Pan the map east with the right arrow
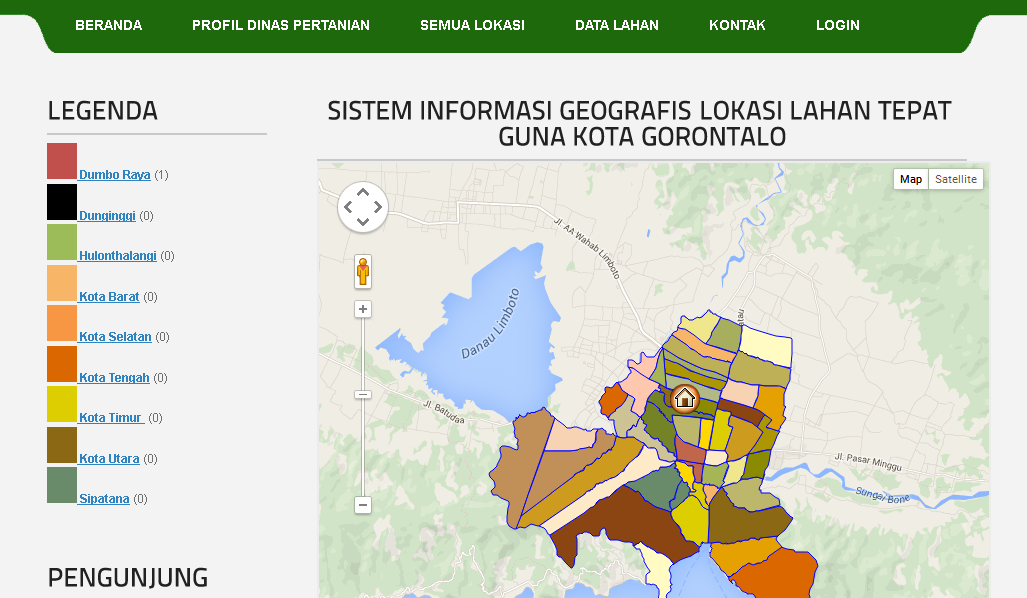Screen dimensions: 1027x598 [378, 207]
